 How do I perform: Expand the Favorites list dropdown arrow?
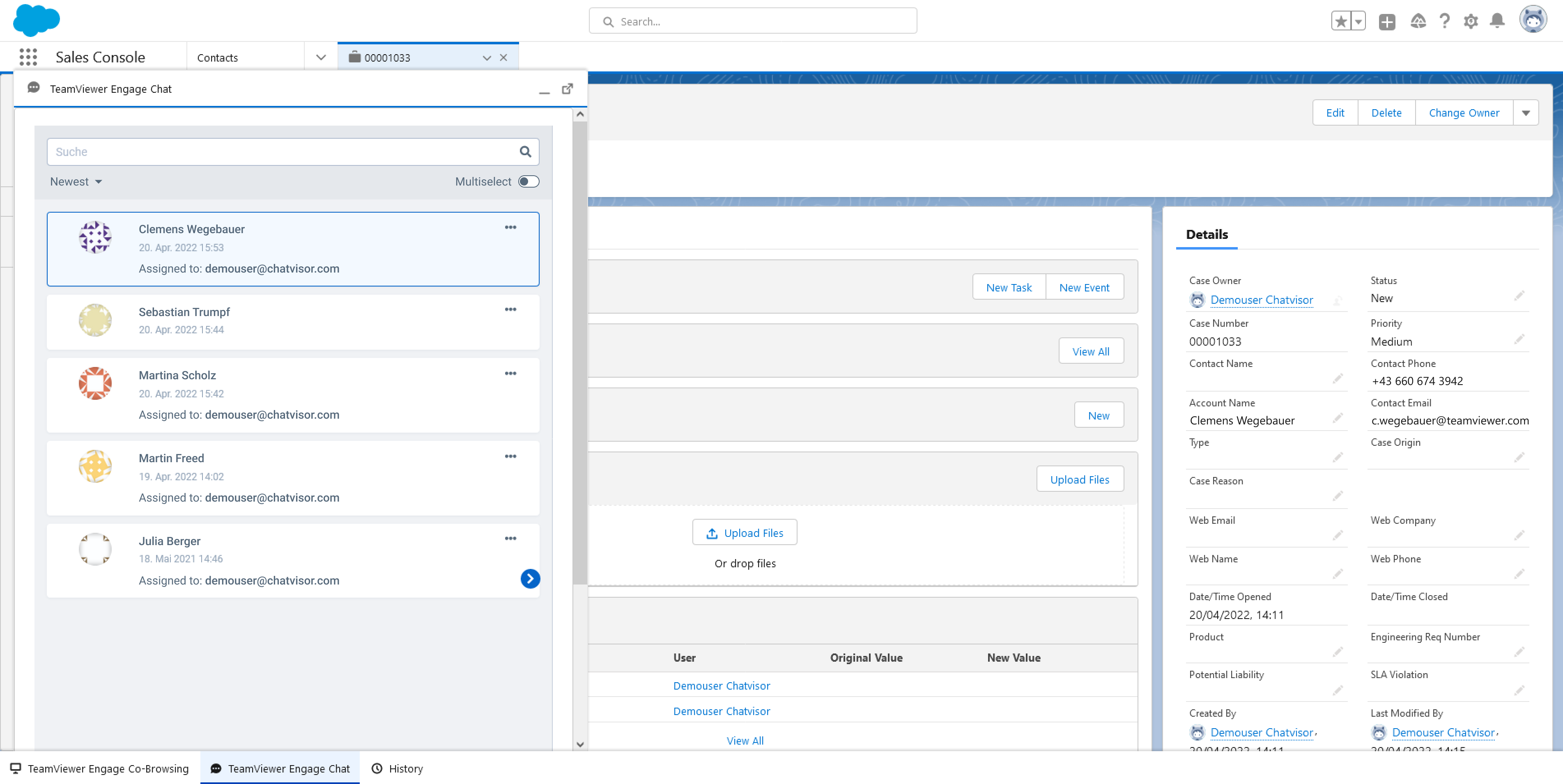pos(1358,21)
